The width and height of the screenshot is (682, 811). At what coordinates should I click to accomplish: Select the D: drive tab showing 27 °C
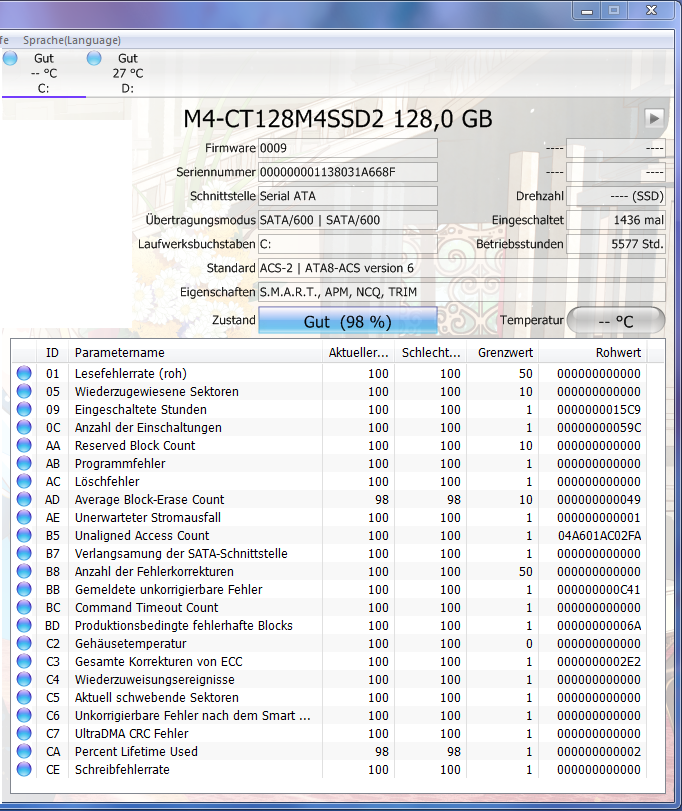pos(128,73)
